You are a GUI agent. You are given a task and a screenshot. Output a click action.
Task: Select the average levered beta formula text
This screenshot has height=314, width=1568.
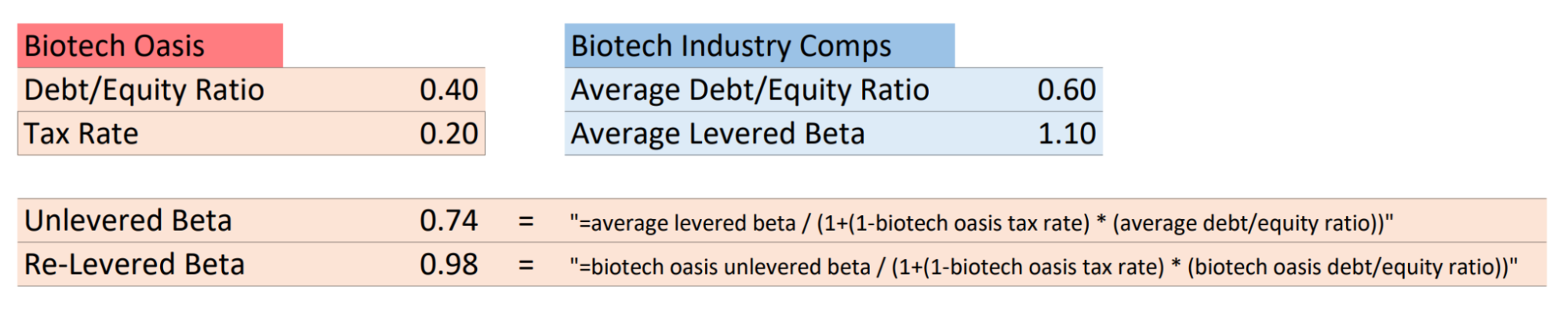[x=981, y=223]
